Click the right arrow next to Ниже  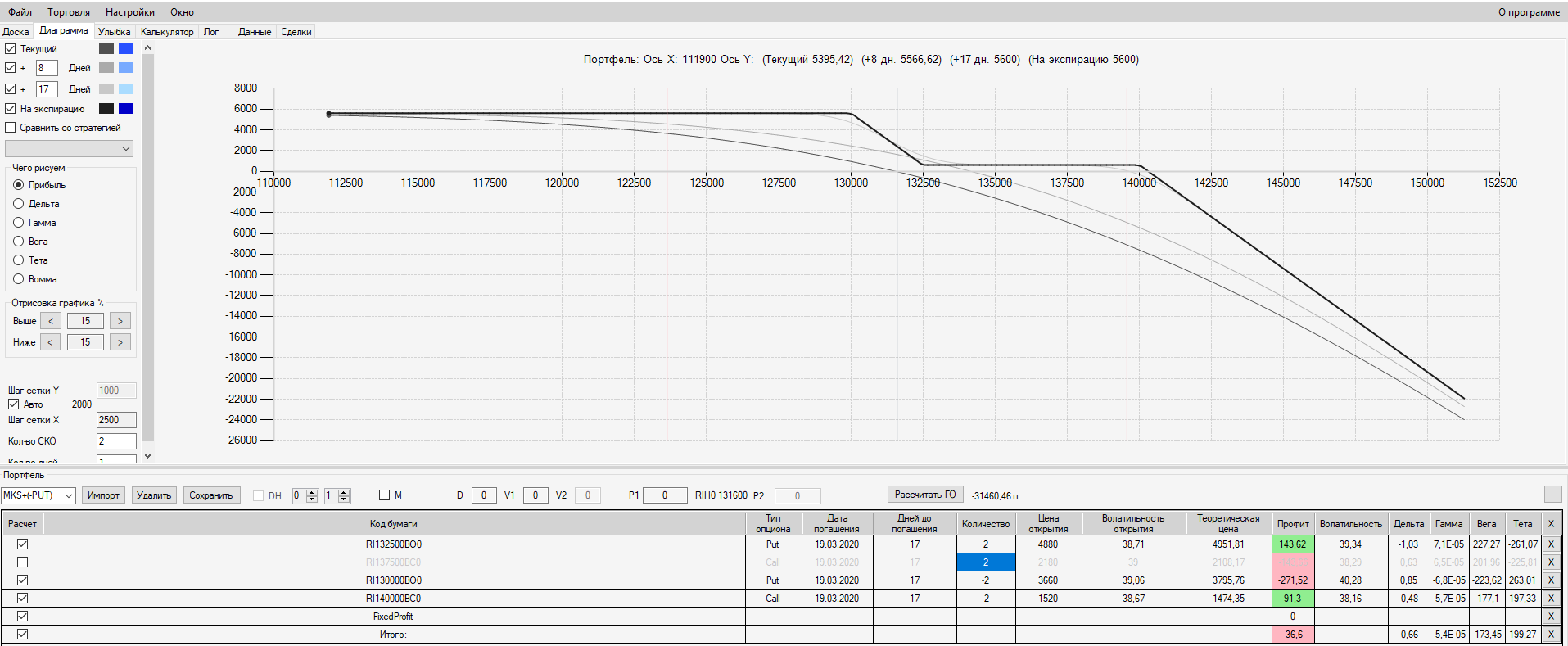[120, 342]
